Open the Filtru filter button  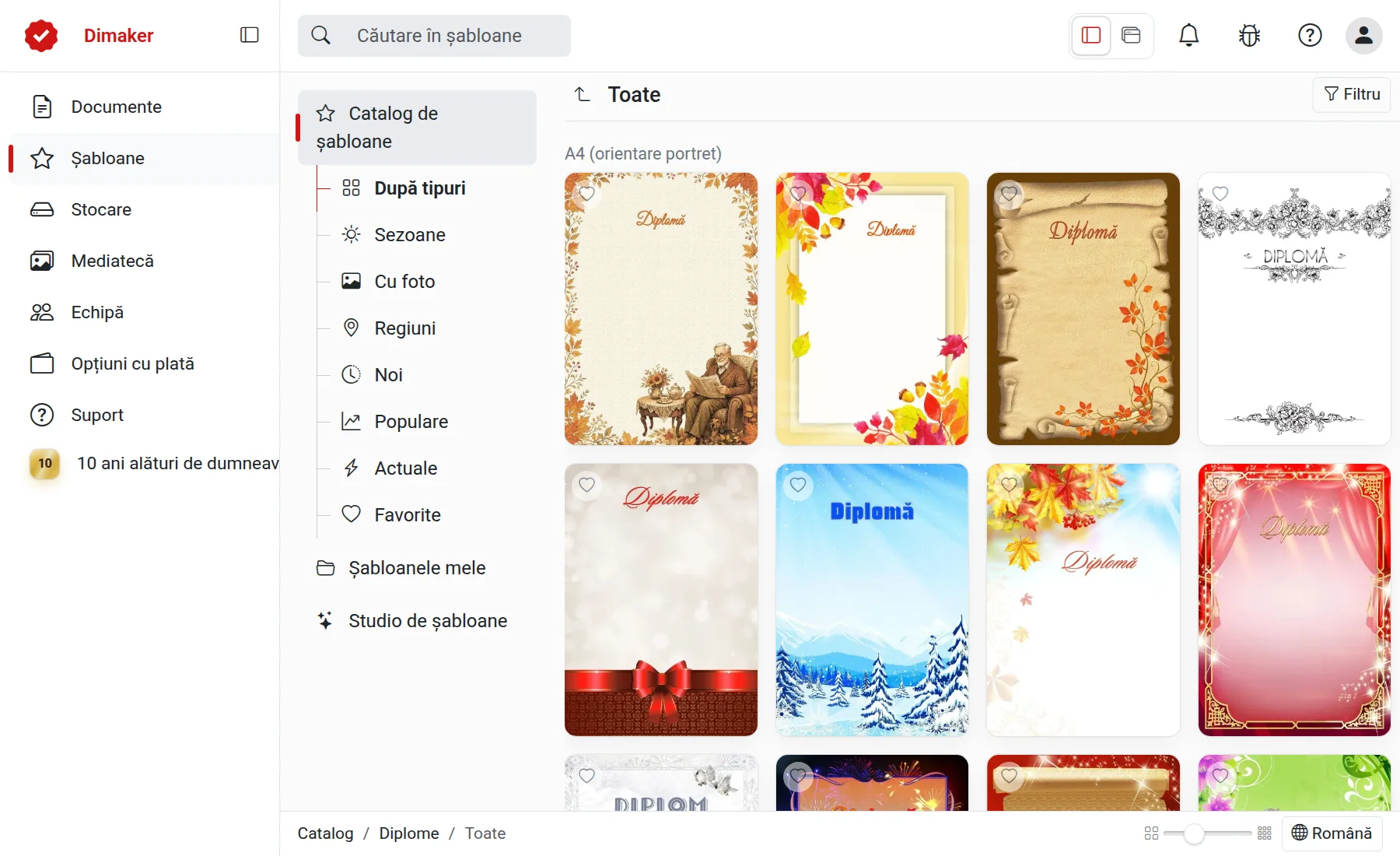(x=1352, y=94)
